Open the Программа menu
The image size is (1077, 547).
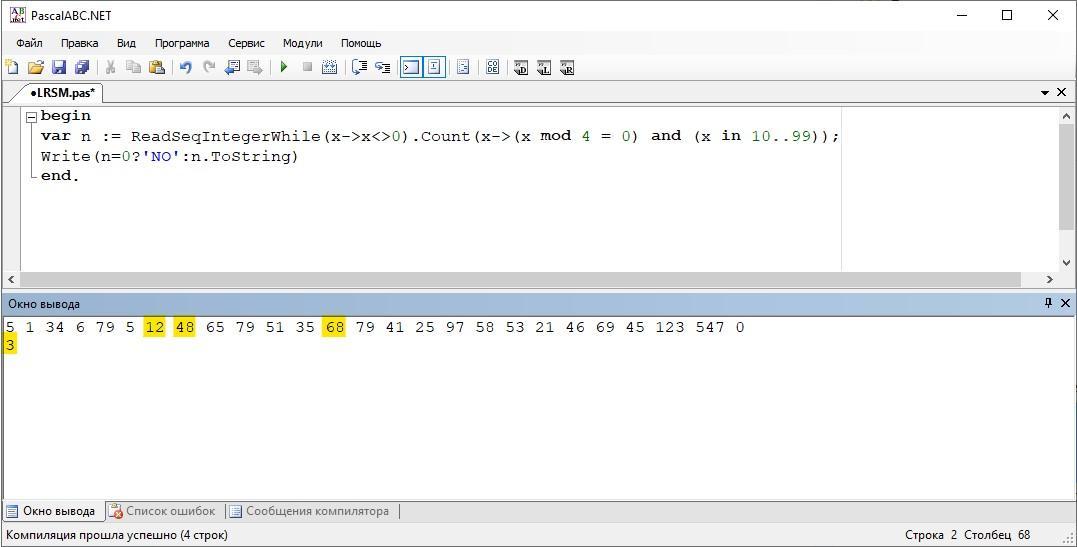click(182, 43)
